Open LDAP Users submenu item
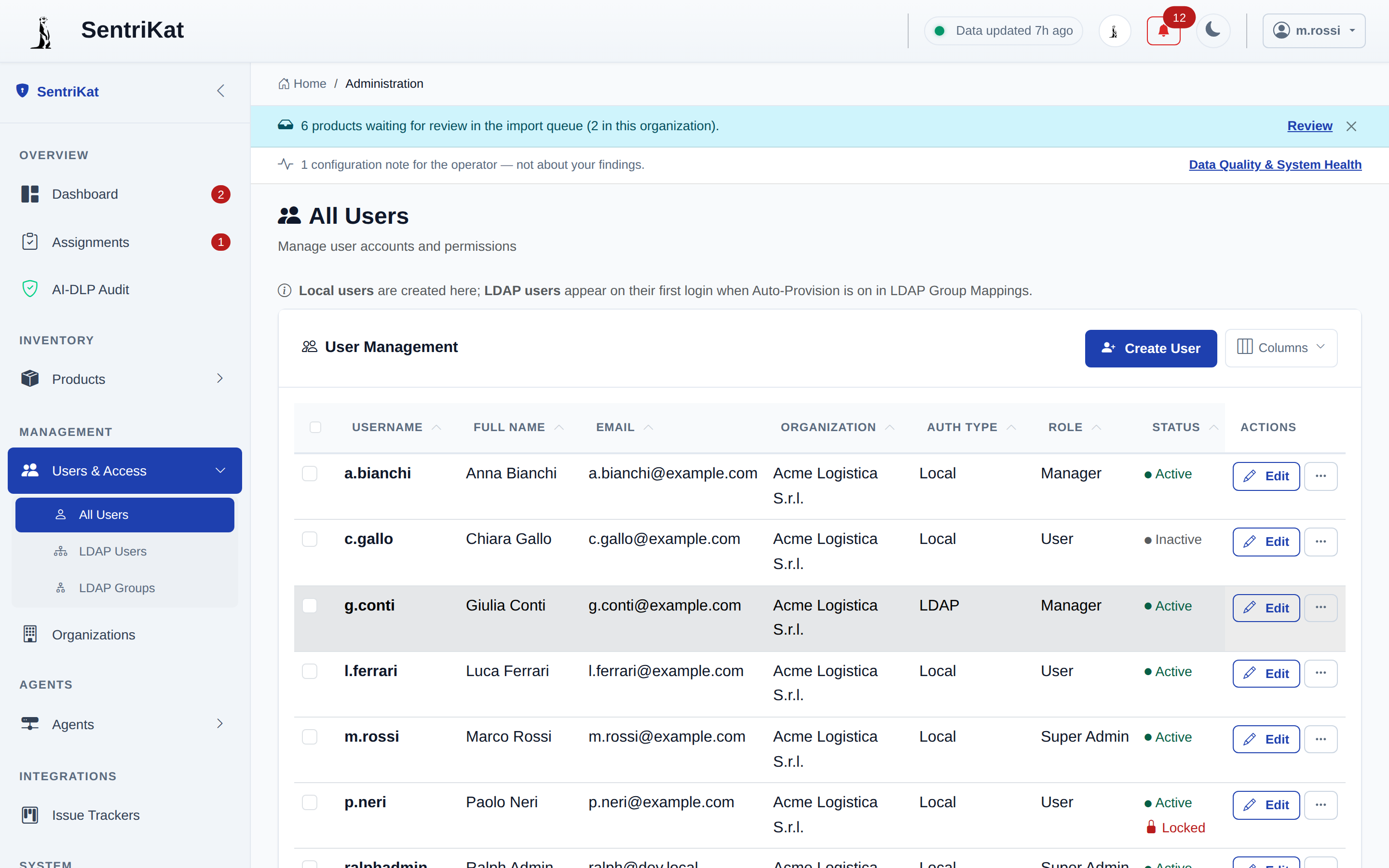The image size is (1389, 868). coord(125,551)
